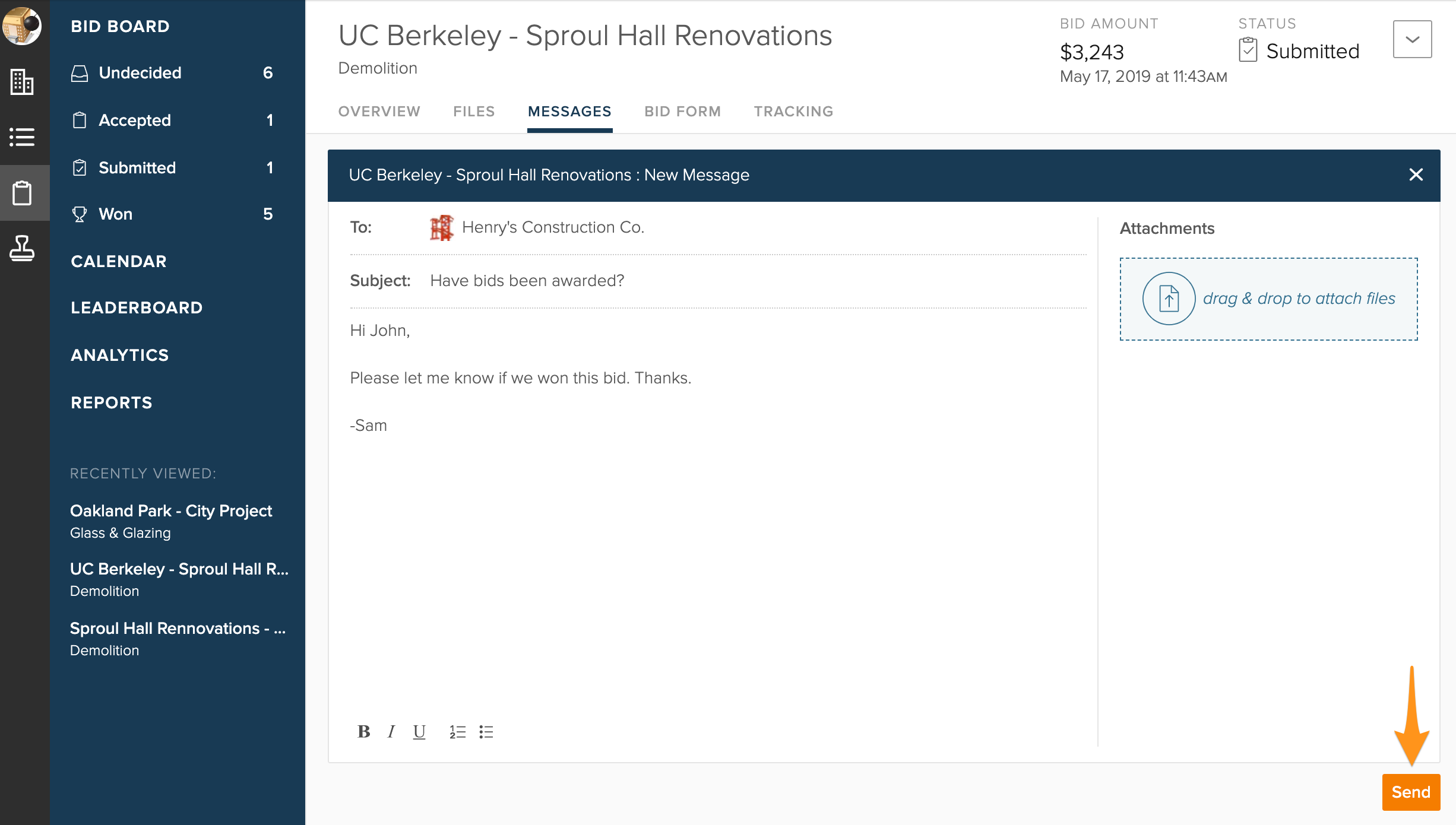This screenshot has width=1456, height=825.
Task: Show Undecided bids in sidebar
Action: [140, 73]
